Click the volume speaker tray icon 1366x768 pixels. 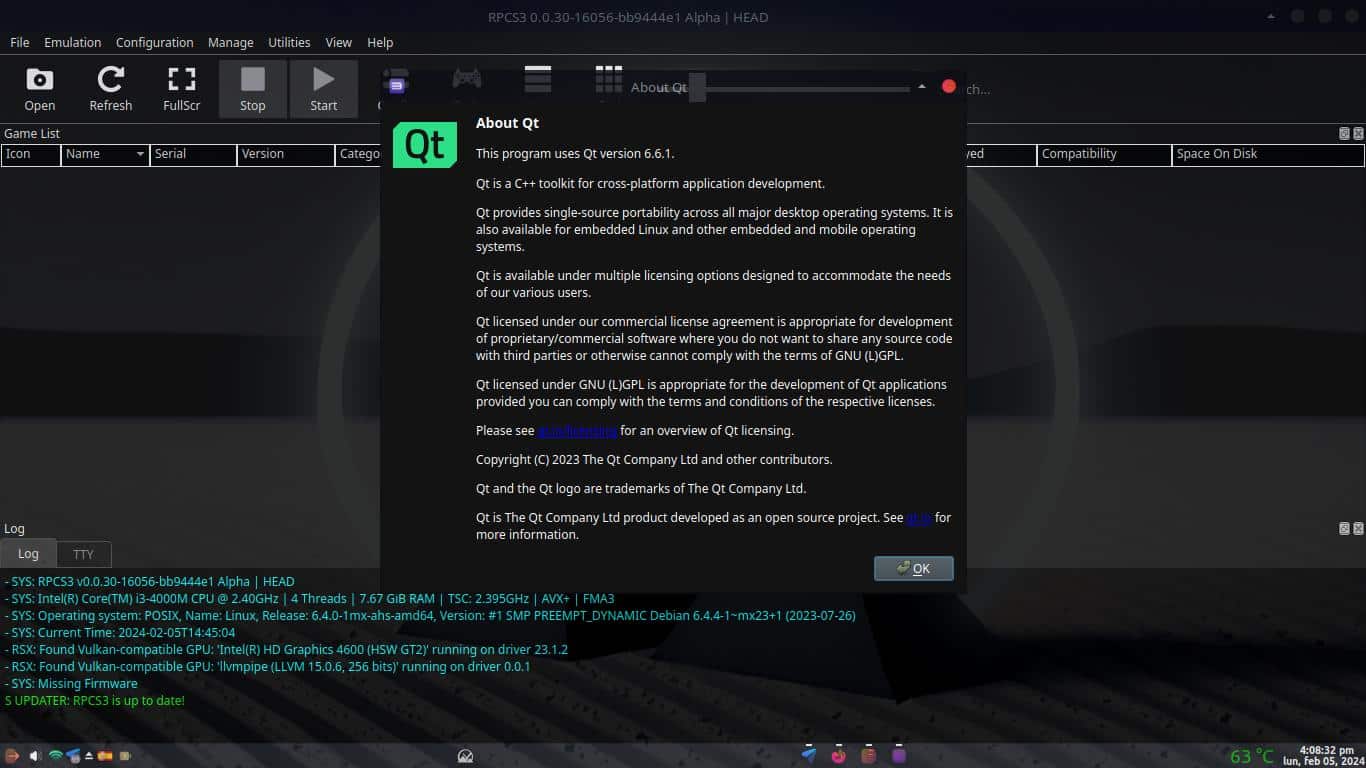35,756
